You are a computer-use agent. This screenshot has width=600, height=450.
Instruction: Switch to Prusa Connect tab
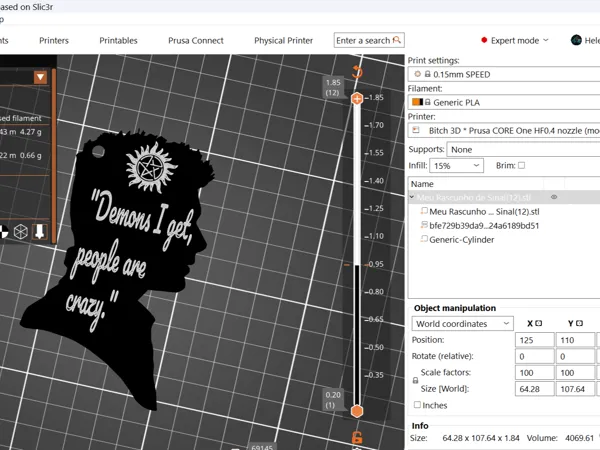[x=196, y=41]
